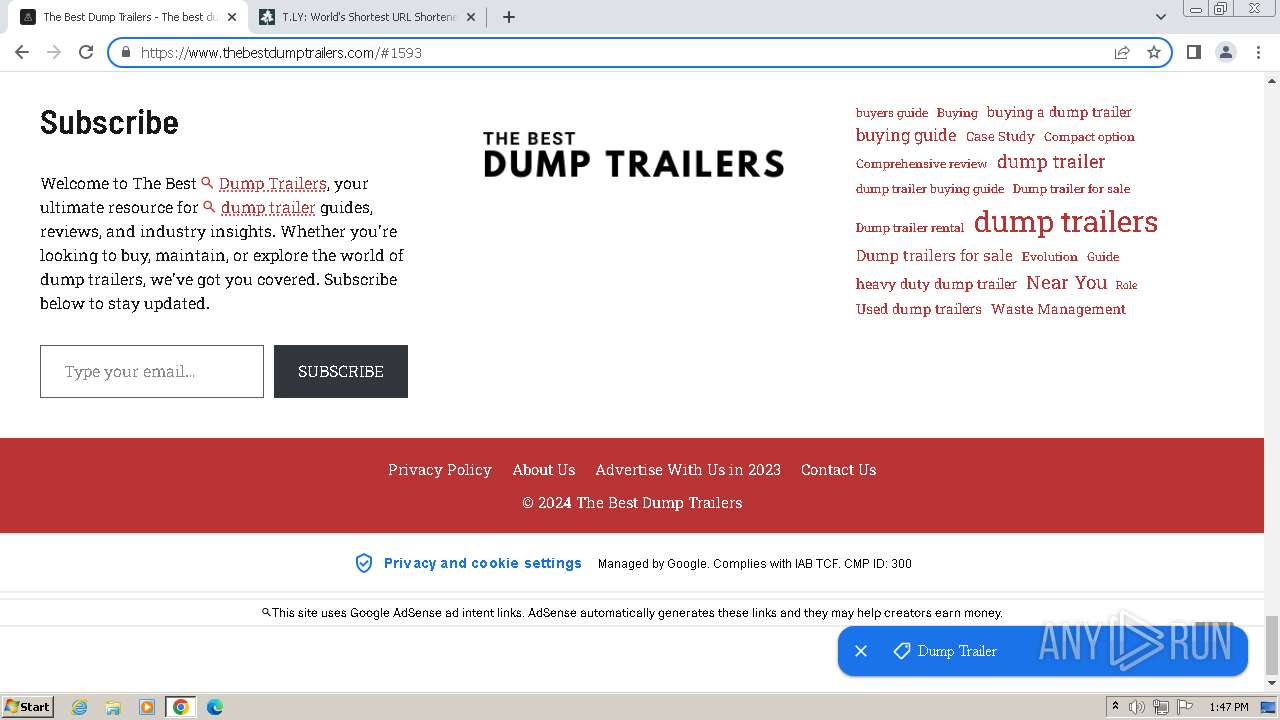1280x720 pixels.
Task: View site security lock info
Action: [x=126, y=52]
